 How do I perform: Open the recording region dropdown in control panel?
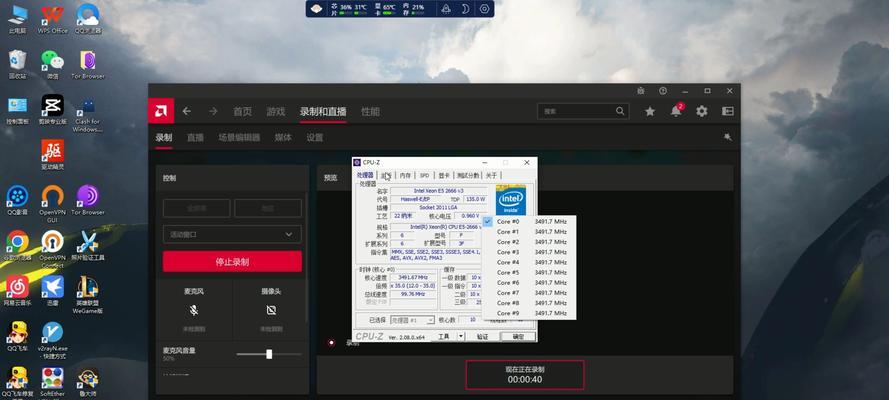click(232, 235)
